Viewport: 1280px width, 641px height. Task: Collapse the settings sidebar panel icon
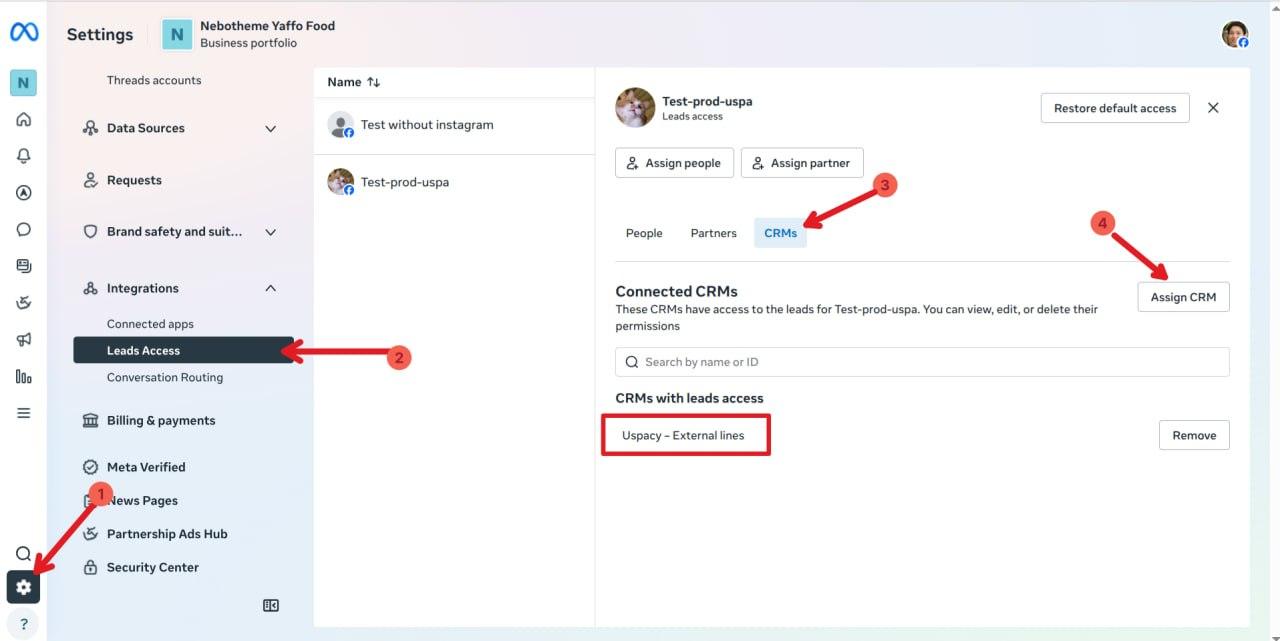pyautogui.click(x=271, y=605)
